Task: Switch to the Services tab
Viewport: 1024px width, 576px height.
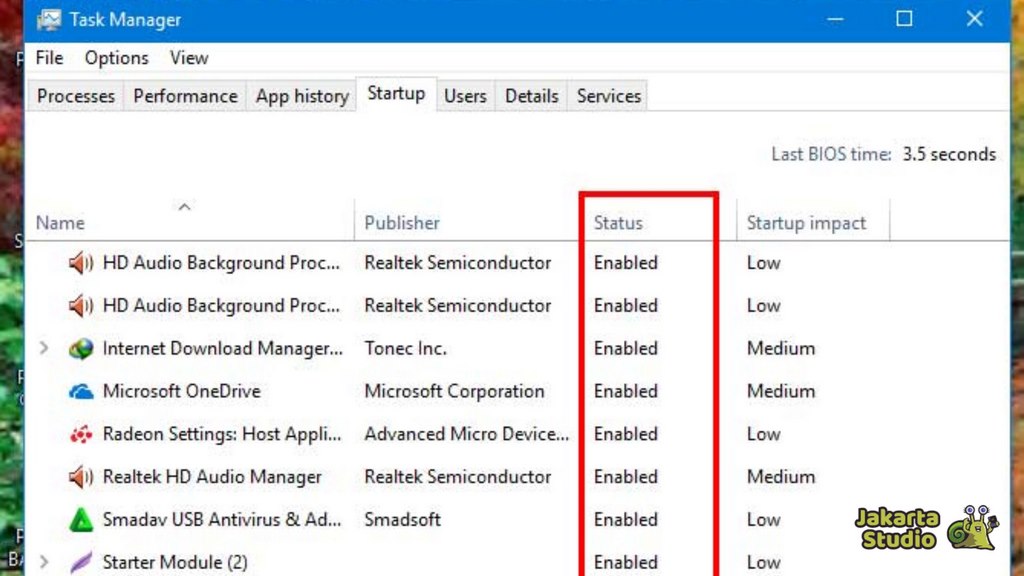Action: click(609, 96)
